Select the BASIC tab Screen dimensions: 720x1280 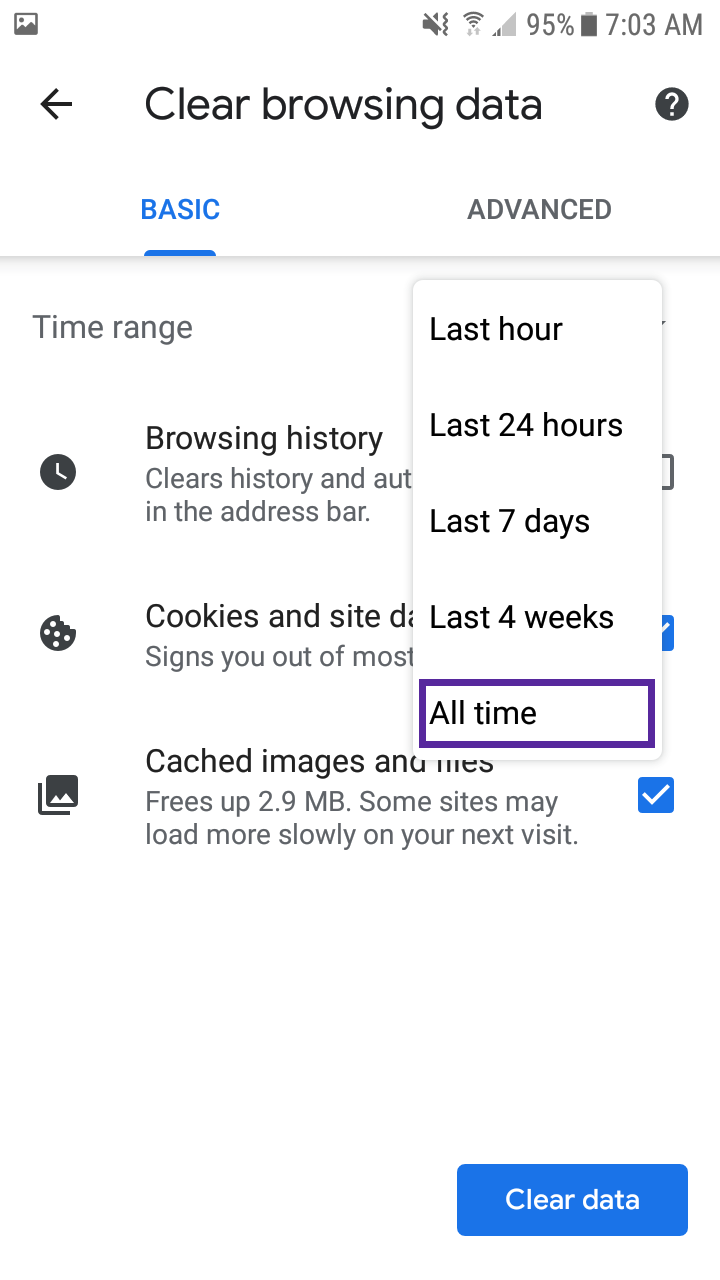pos(180,209)
